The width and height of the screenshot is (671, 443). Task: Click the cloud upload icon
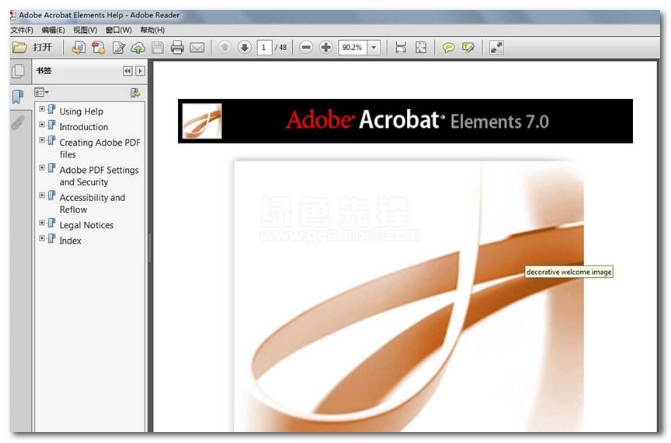(138, 48)
